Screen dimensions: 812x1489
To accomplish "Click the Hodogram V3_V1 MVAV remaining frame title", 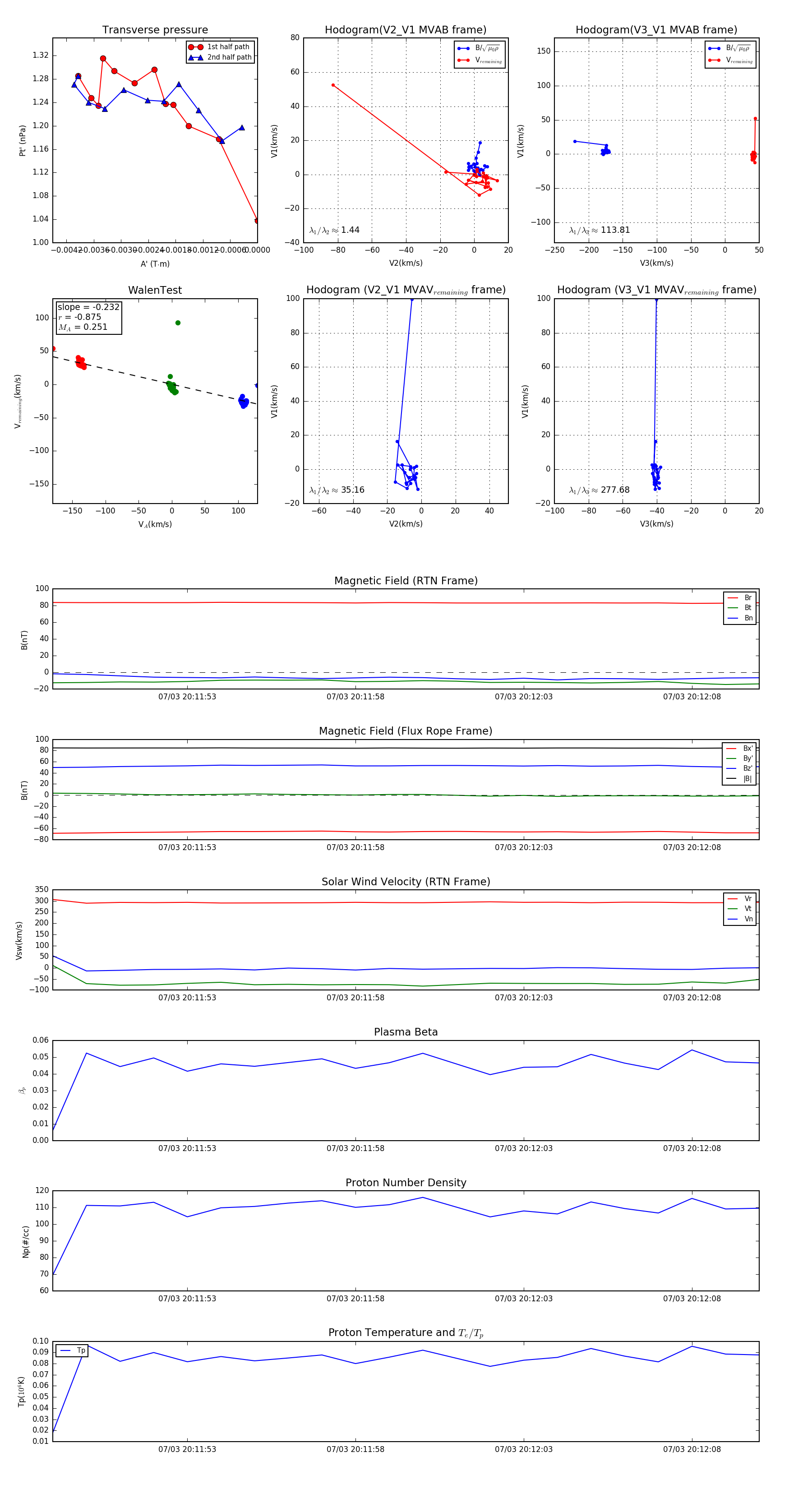I will [656, 290].
